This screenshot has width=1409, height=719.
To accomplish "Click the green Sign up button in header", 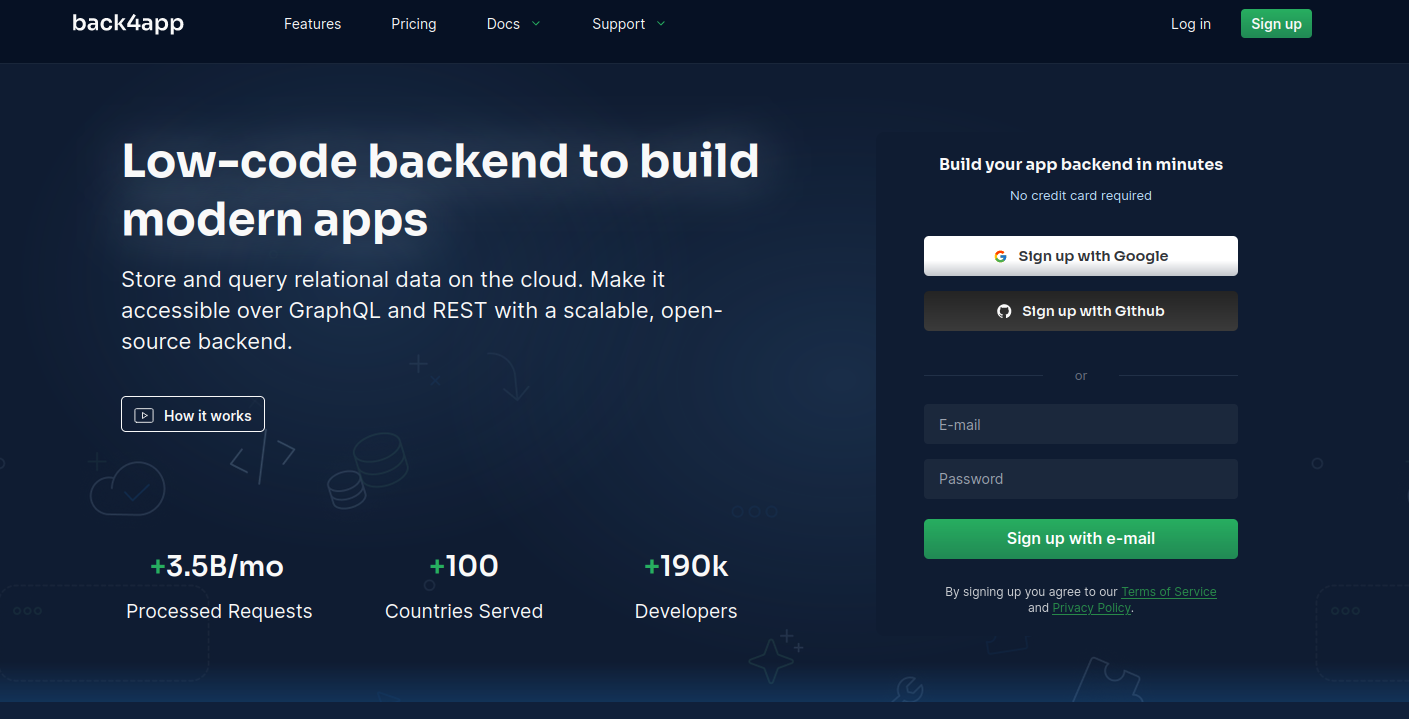I will pyautogui.click(x=1276, y=23).
